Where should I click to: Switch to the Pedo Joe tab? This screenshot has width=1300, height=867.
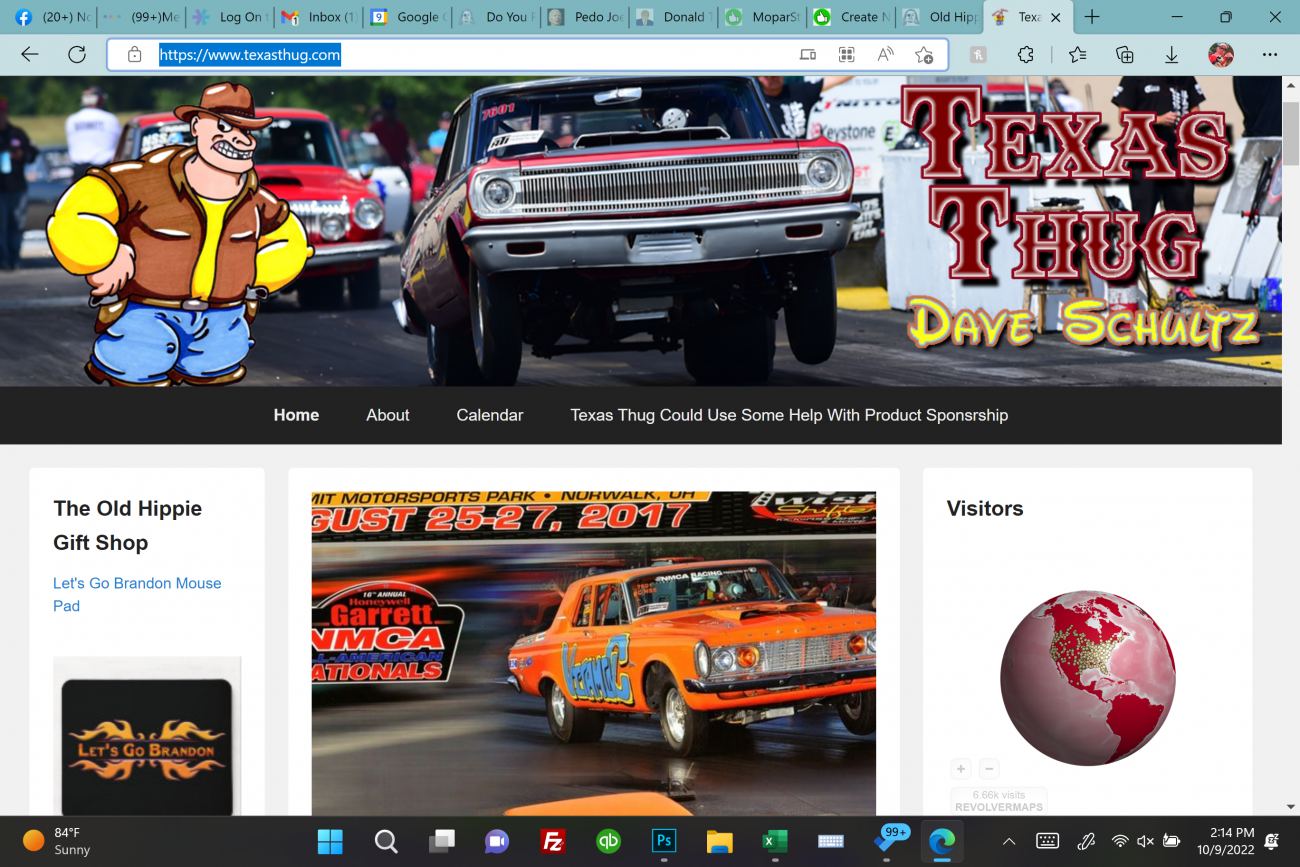click(x=586, y=17)
